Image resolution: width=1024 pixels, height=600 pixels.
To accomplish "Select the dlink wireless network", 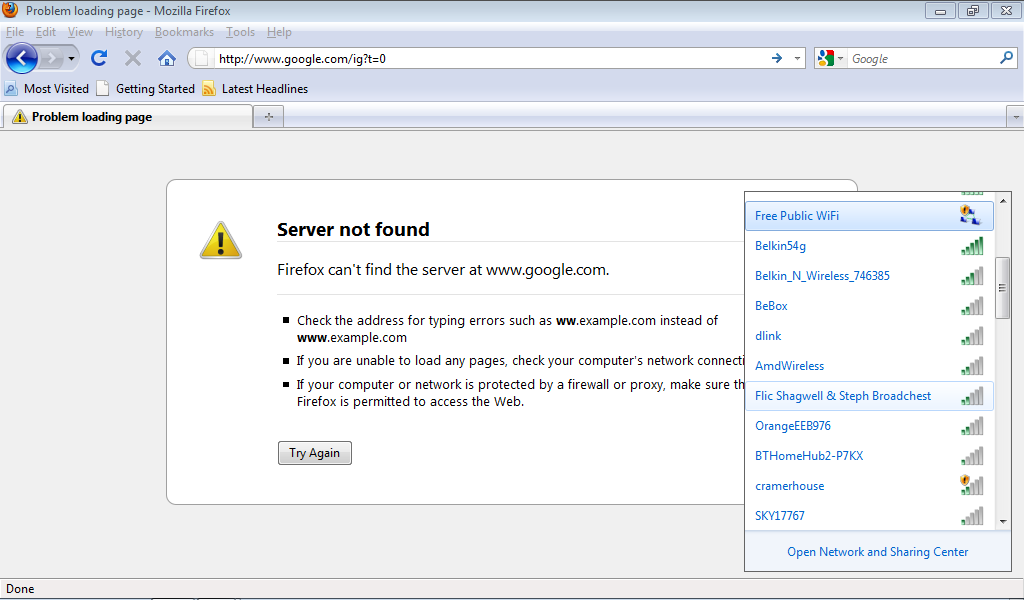I will pyautogui.click(x=869, y=336).
